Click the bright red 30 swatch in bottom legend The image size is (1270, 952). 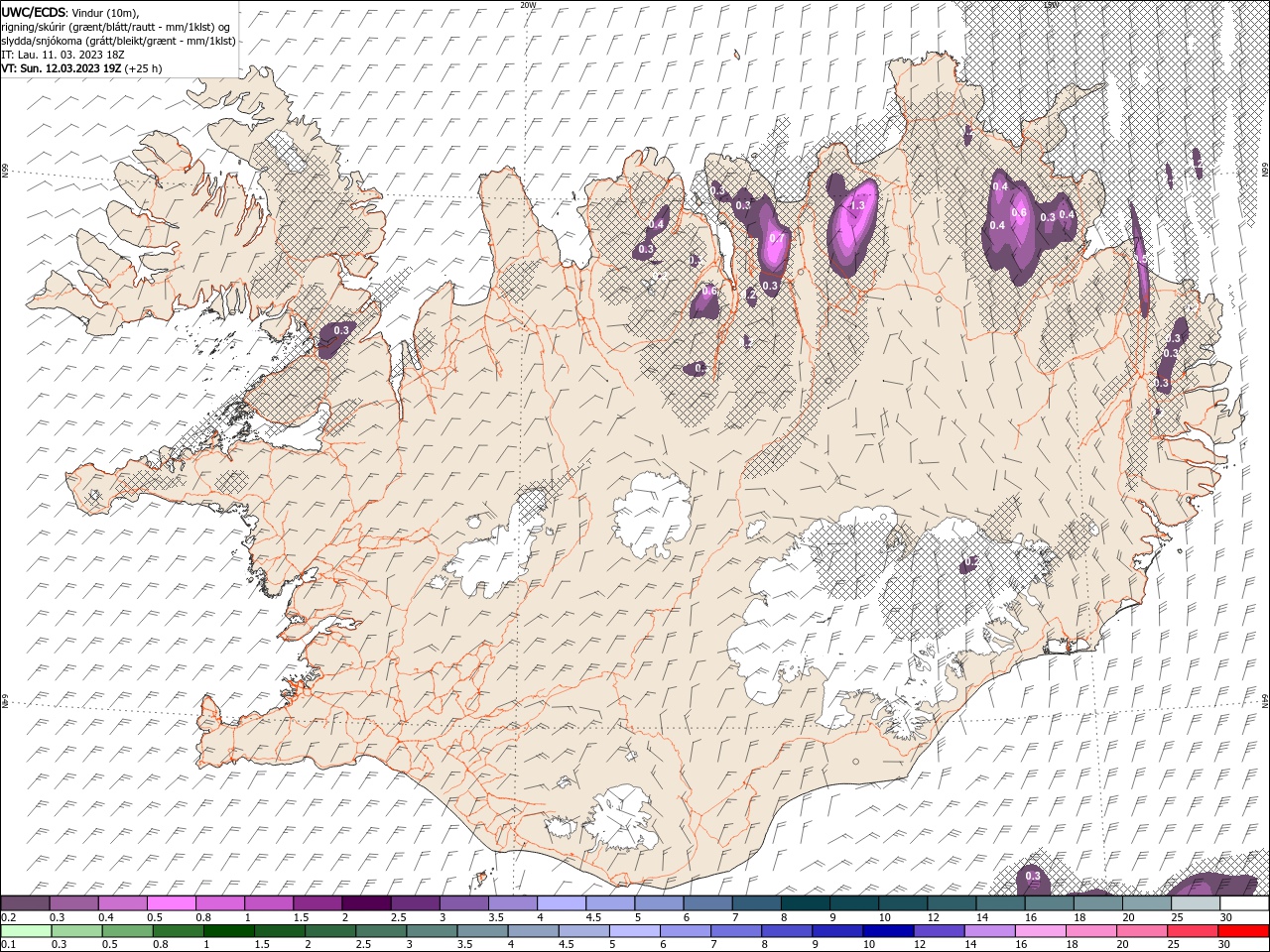click(1242, 931)
